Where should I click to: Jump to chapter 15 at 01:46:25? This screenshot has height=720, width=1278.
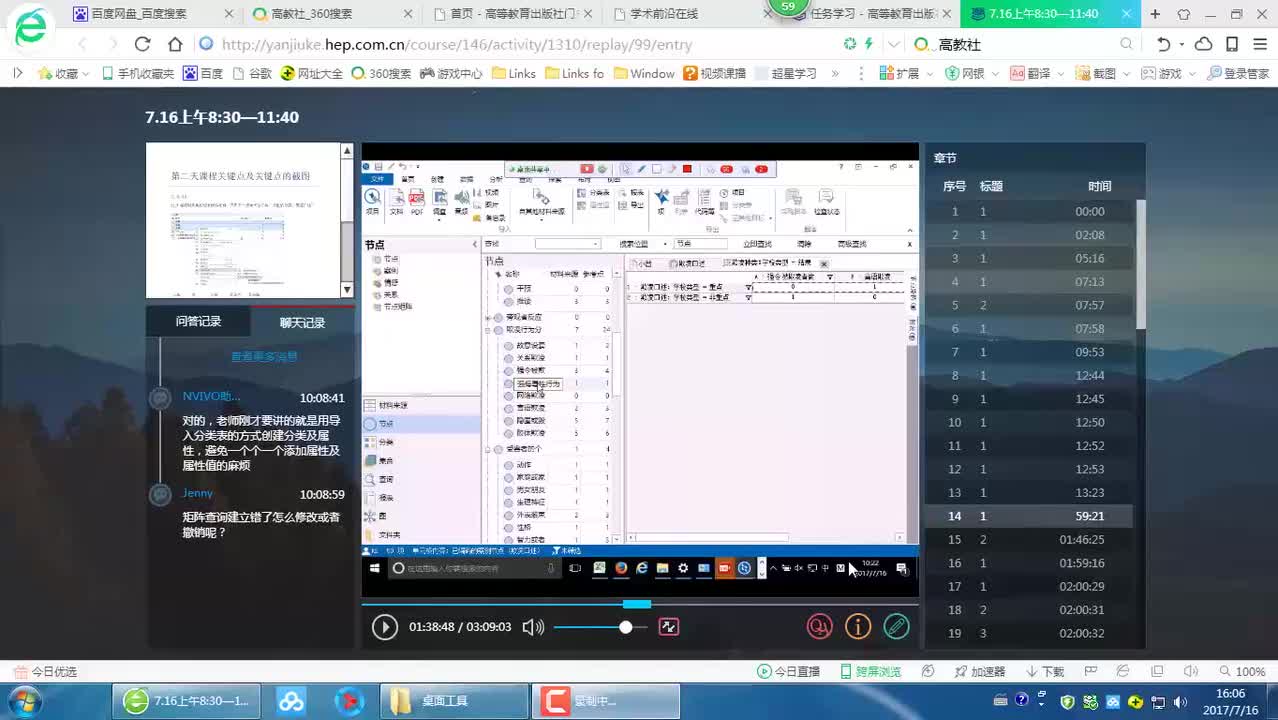coord(1029,540)
